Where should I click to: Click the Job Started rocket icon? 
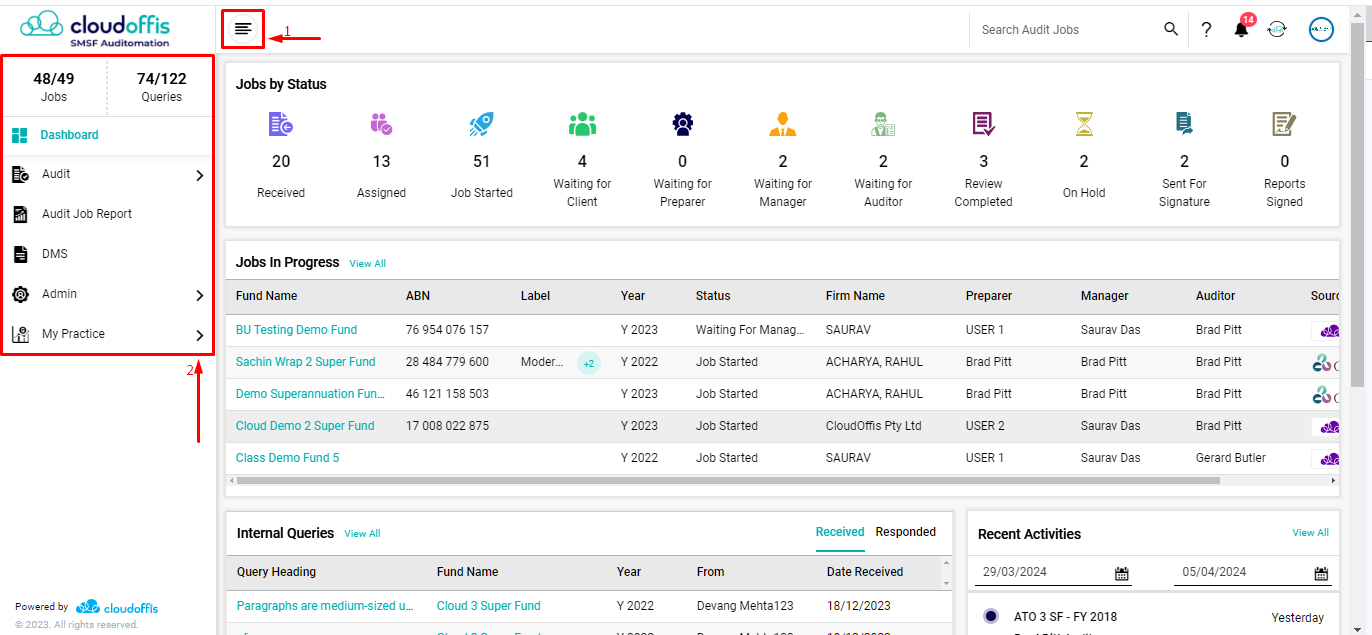click(x=482, y=124)
